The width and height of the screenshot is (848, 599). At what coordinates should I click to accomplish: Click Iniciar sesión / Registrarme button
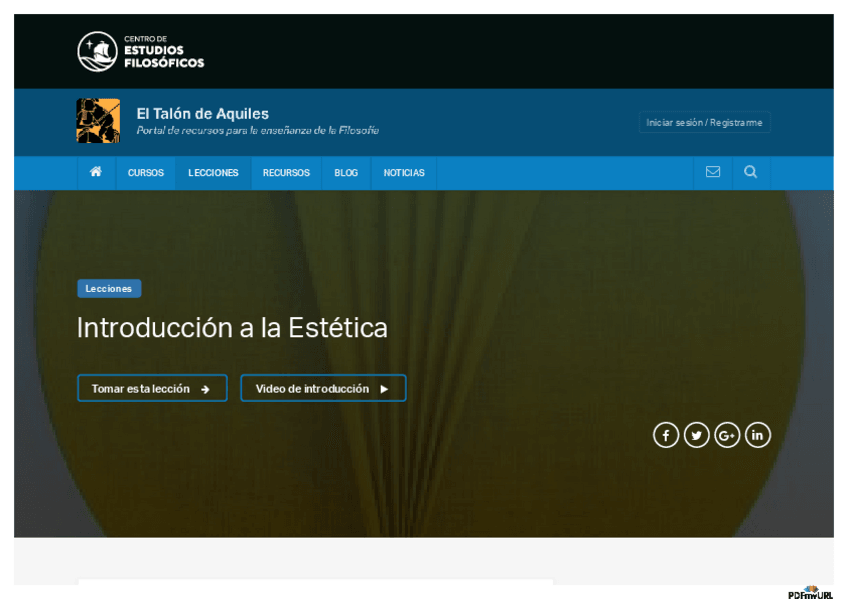[704, 123]
